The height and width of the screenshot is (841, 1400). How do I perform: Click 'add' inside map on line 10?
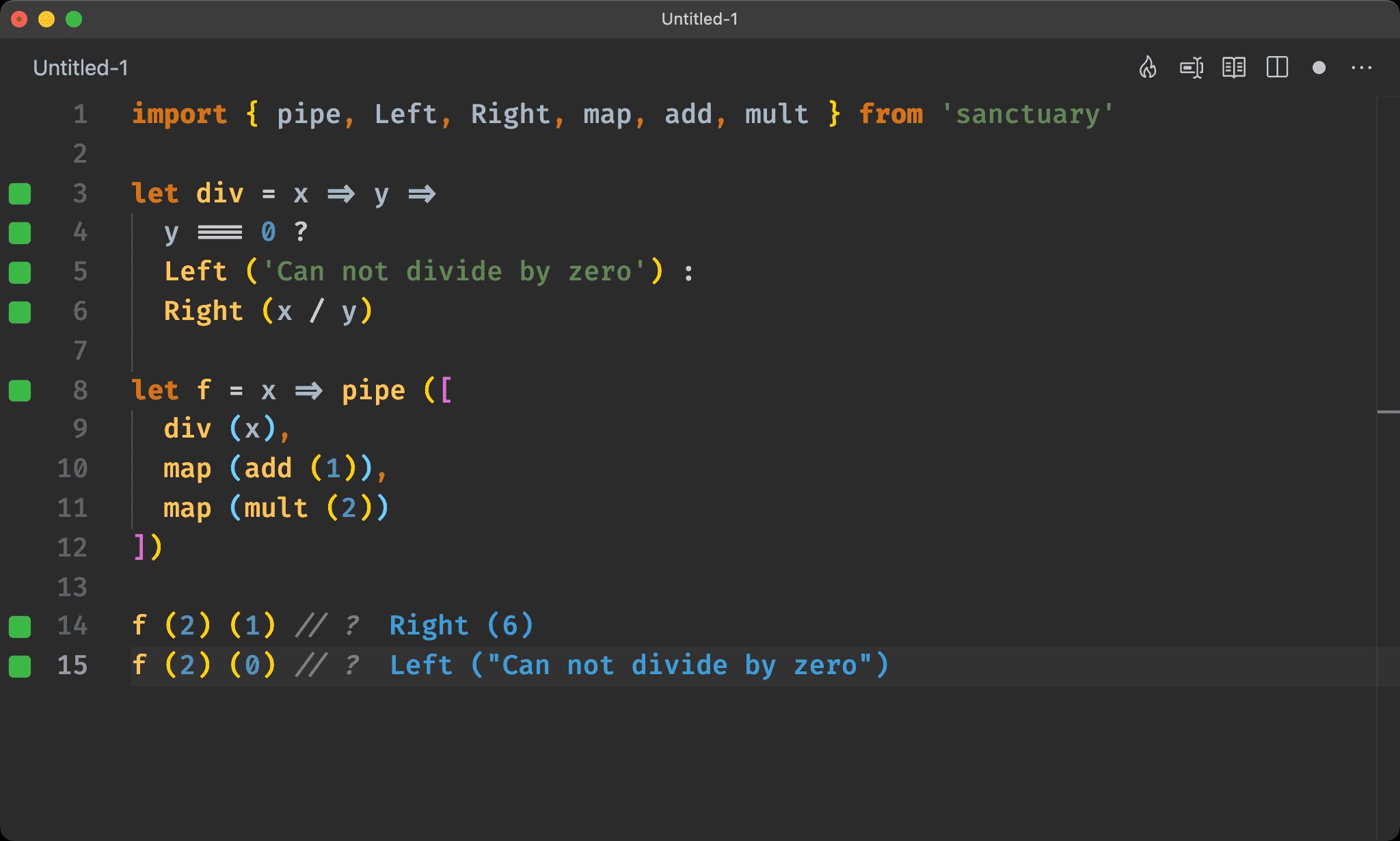point(268,469)
